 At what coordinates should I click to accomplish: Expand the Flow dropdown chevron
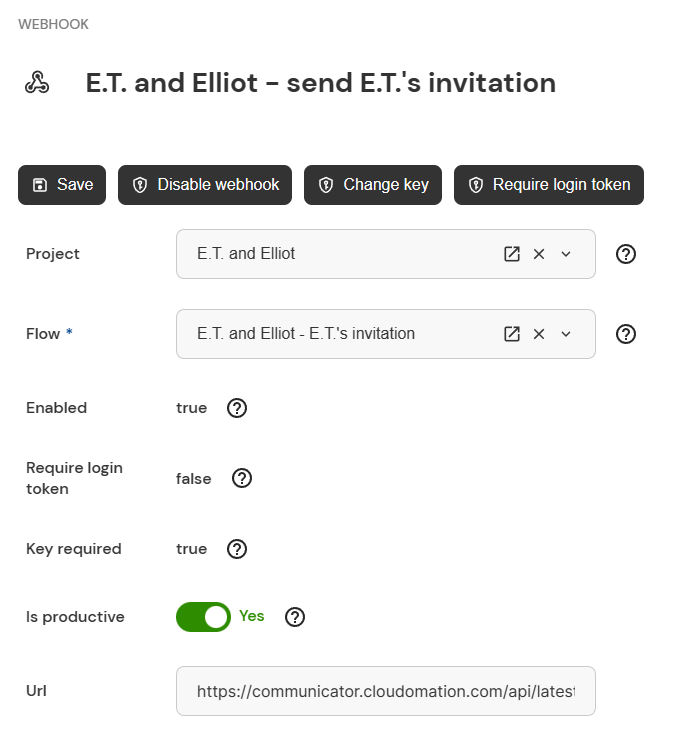[x=566, y=334]
